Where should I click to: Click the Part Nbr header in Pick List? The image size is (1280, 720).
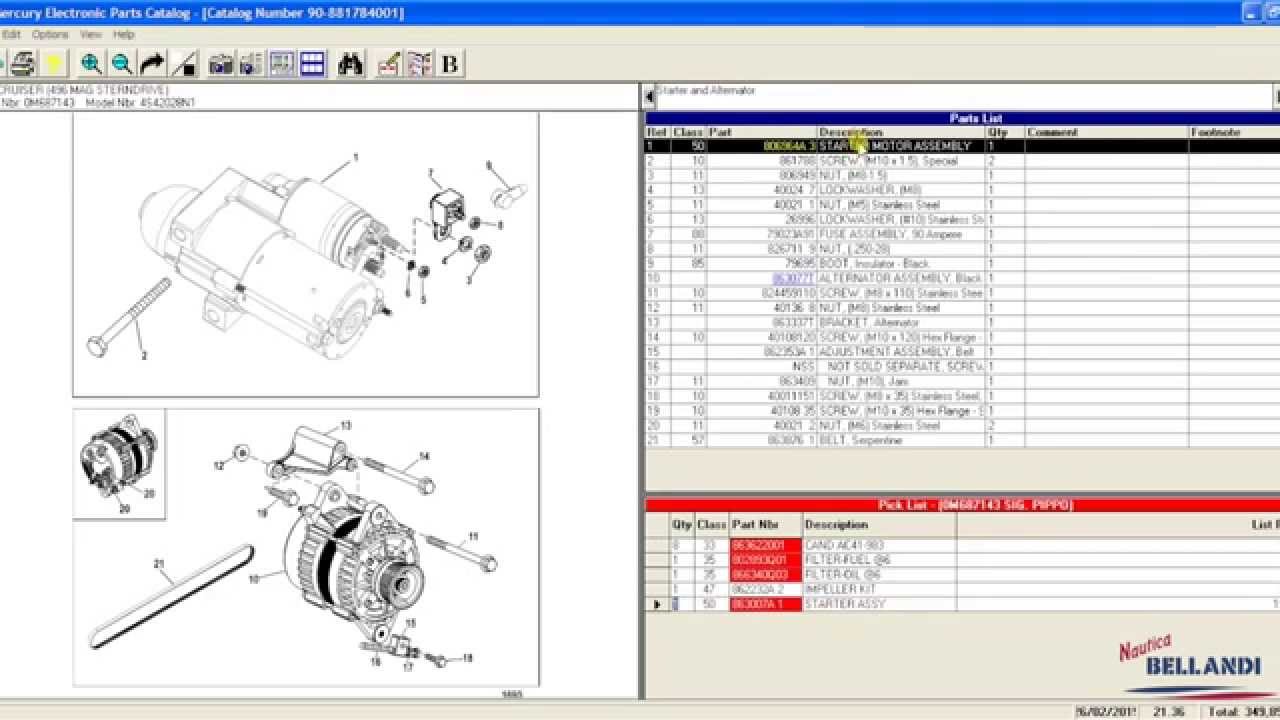click(765, 524)
